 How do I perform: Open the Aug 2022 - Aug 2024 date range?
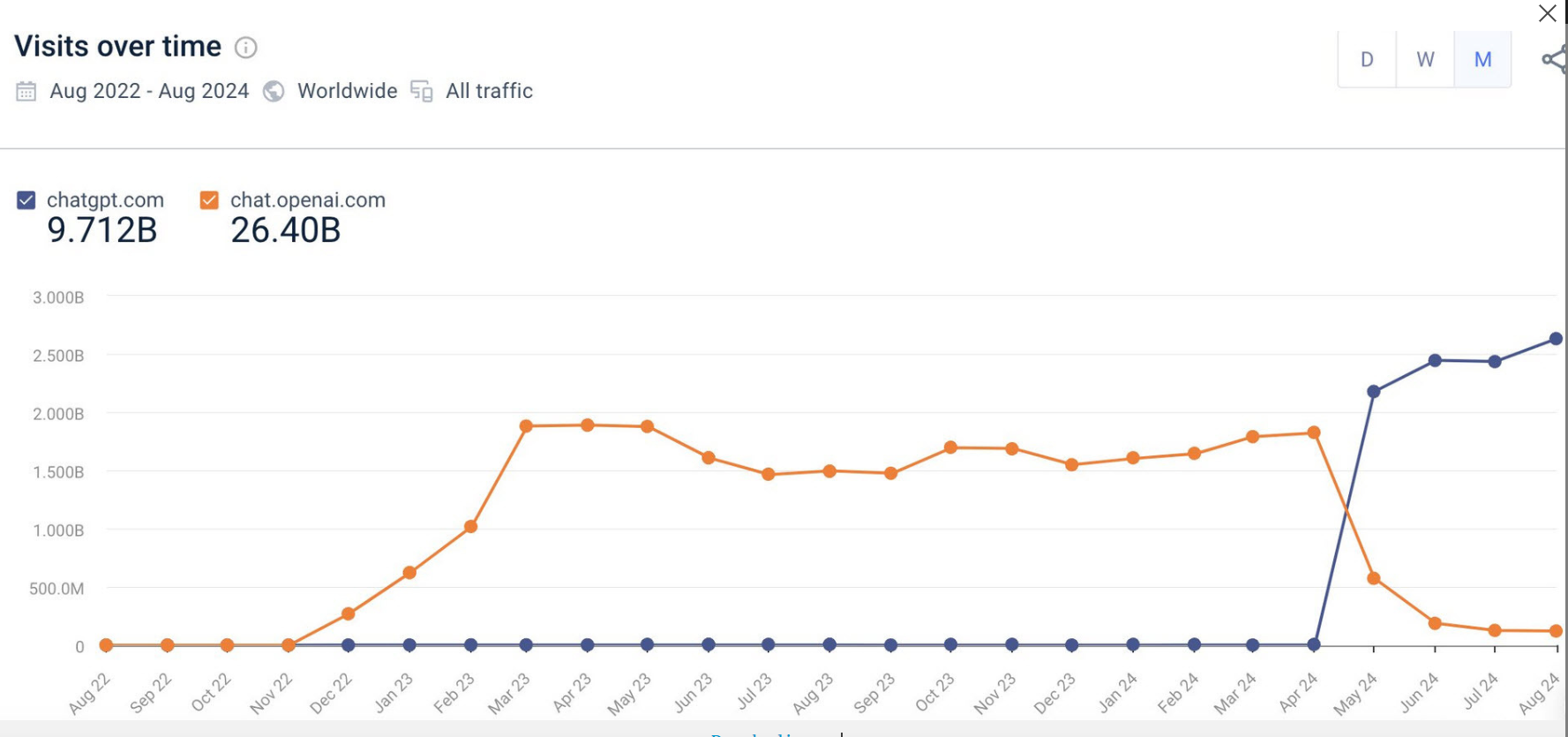point(149,91)
